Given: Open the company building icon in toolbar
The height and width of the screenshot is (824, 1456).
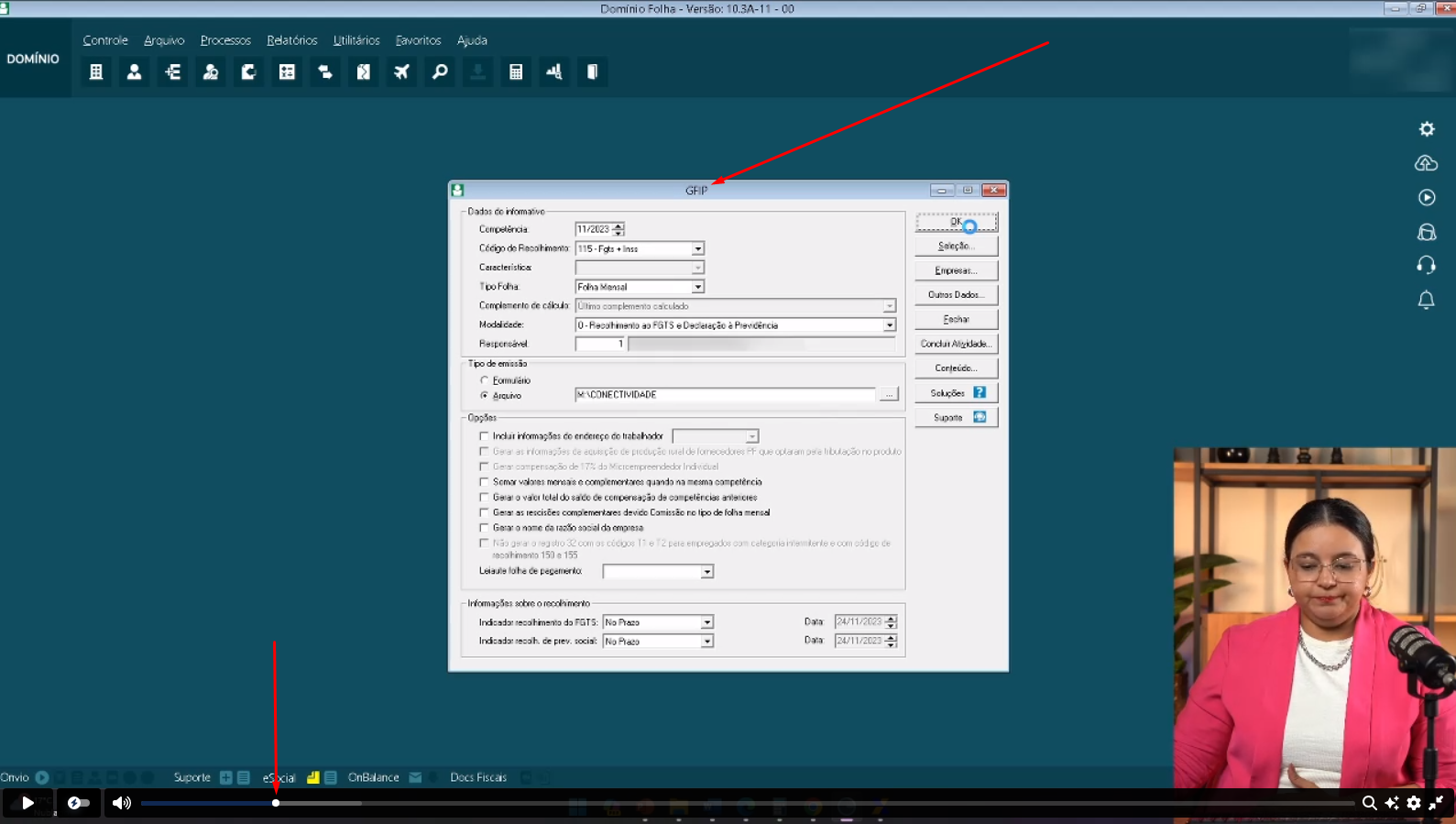Looking at the screenshot, I should [x=96, y=71].
